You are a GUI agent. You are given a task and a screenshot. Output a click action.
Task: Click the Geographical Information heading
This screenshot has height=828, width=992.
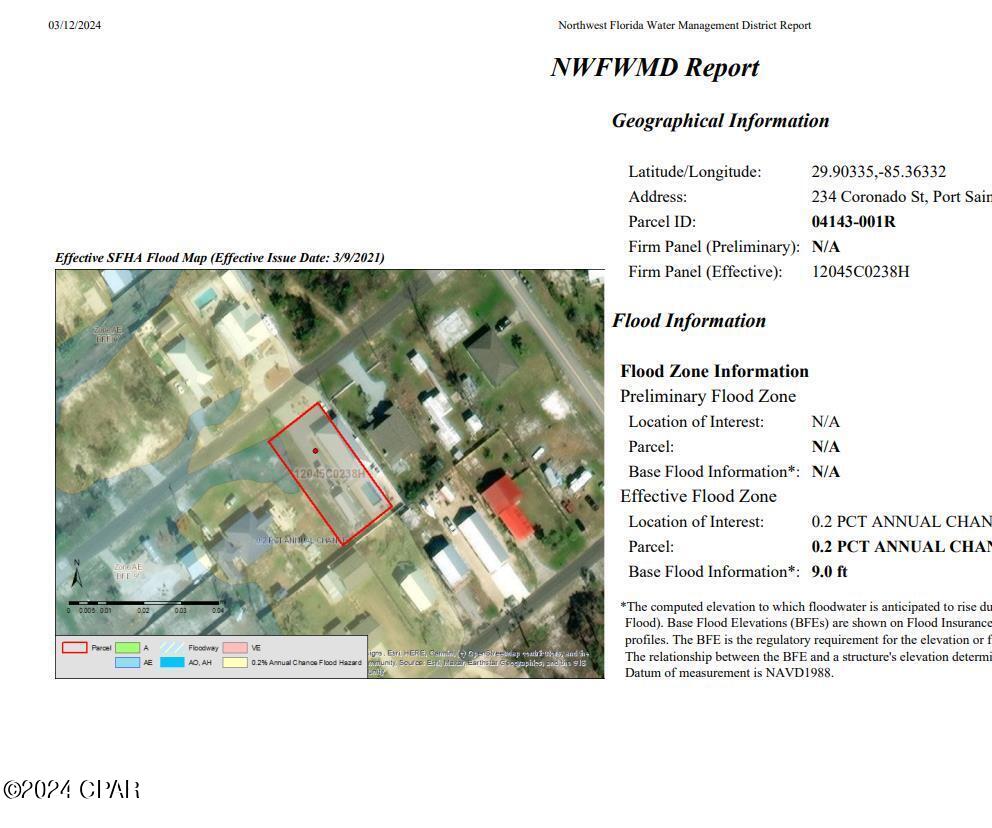click(x=720, y=121)
